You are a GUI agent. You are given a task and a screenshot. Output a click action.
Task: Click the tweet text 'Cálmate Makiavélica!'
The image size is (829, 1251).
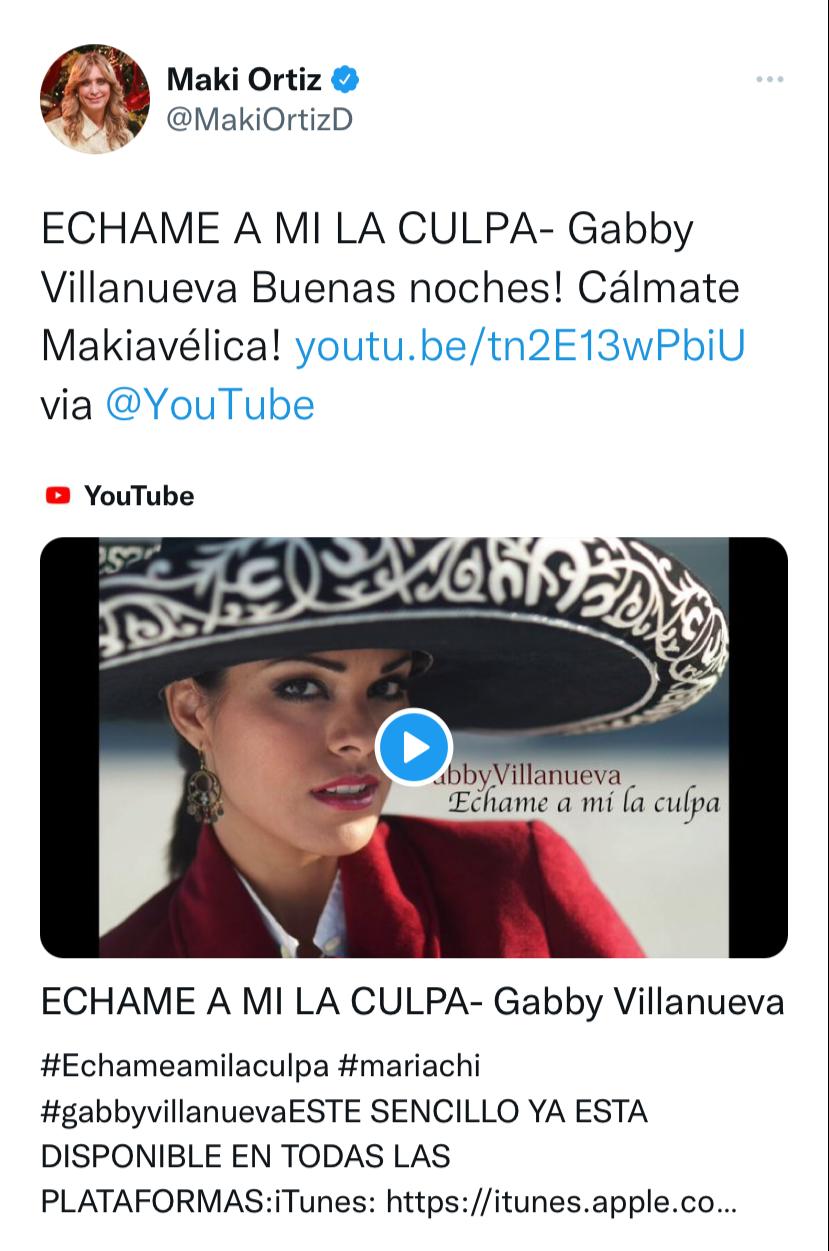pyautogui.click(x=390, y=317)
